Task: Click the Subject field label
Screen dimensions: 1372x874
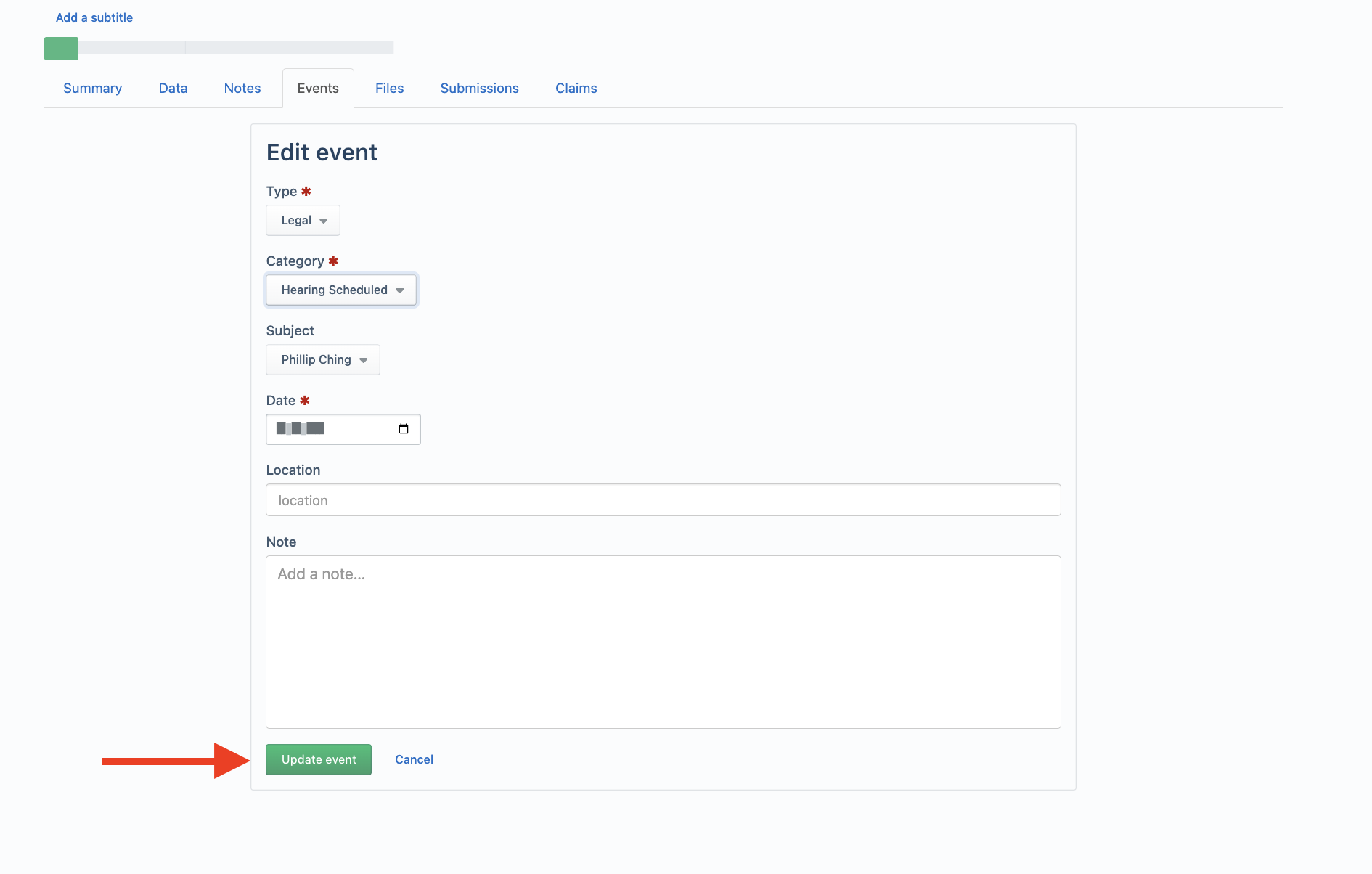Action: [x=290, y=331]
